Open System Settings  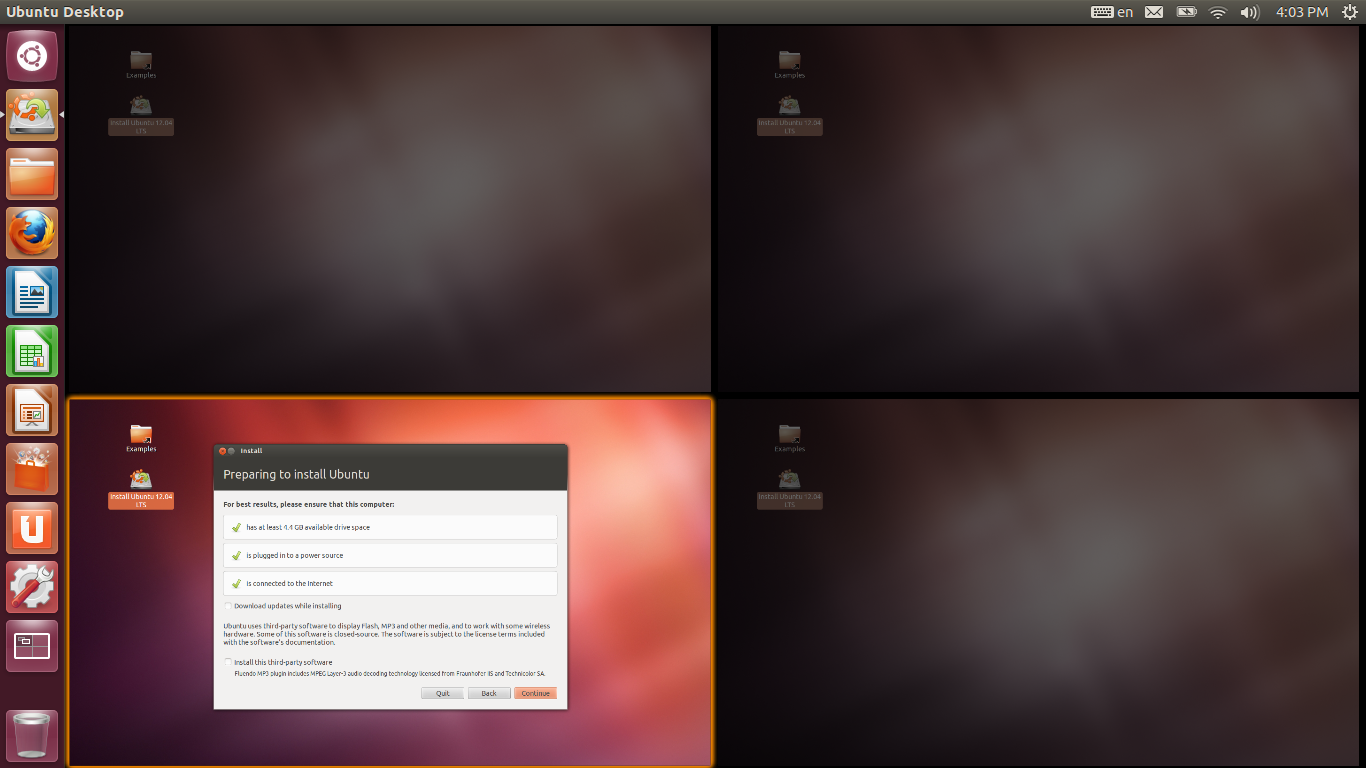[x=32, y=587]
